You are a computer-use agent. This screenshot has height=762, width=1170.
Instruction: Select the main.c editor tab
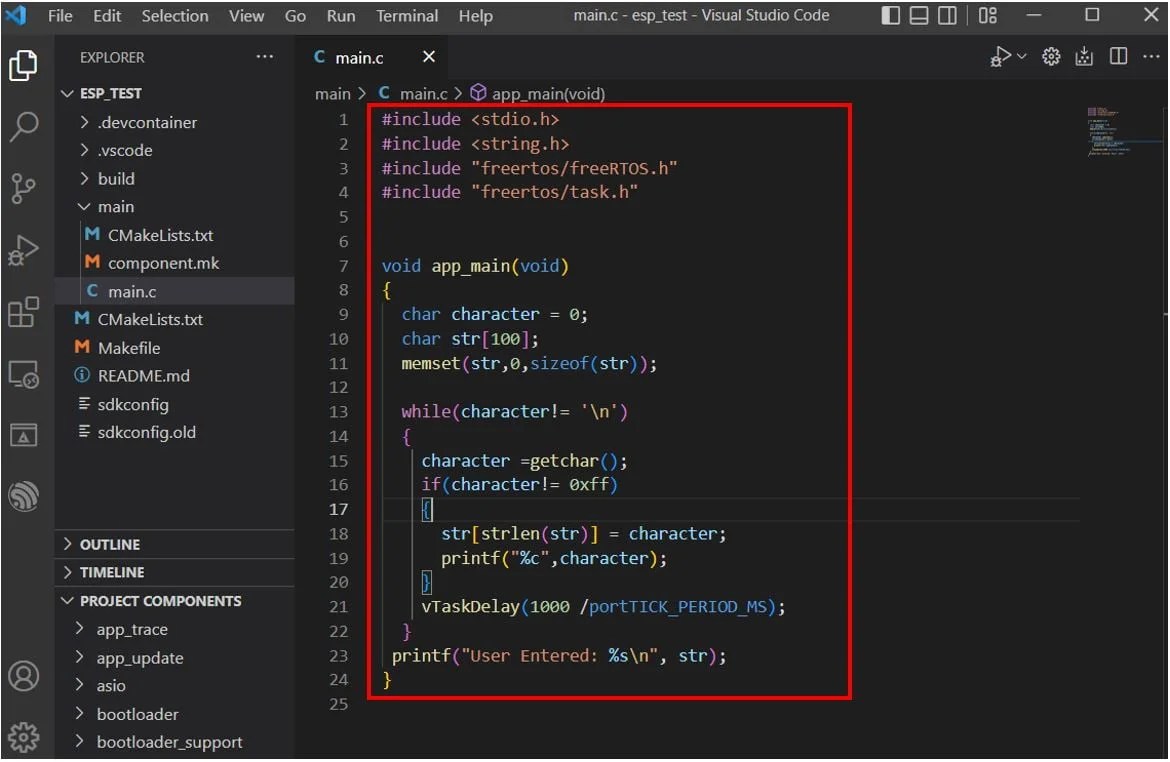pyautogui.click(x=358, y=57)
